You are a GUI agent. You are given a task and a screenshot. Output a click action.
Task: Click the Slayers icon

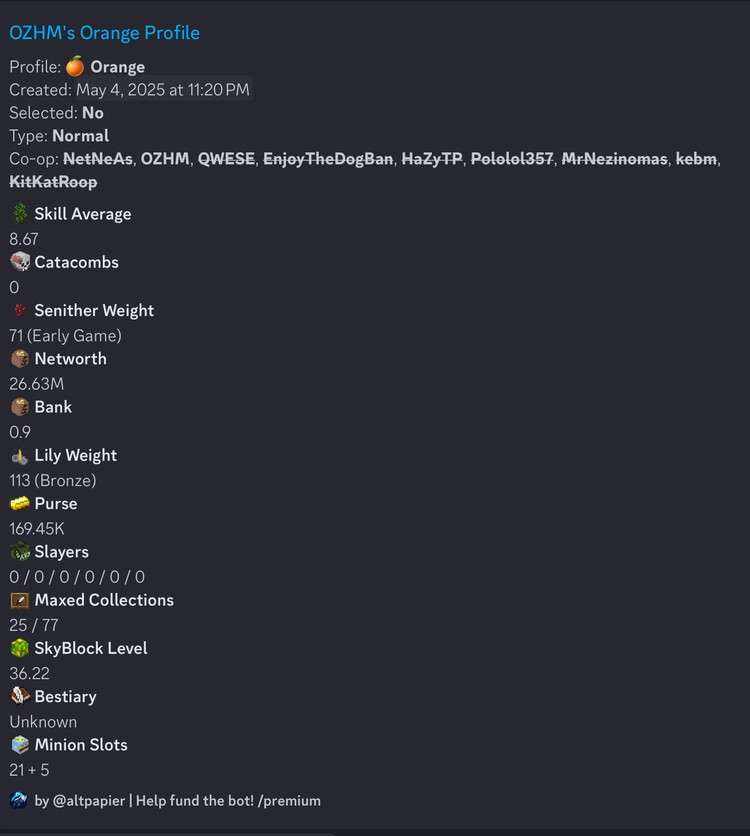[x=20, y=552]
